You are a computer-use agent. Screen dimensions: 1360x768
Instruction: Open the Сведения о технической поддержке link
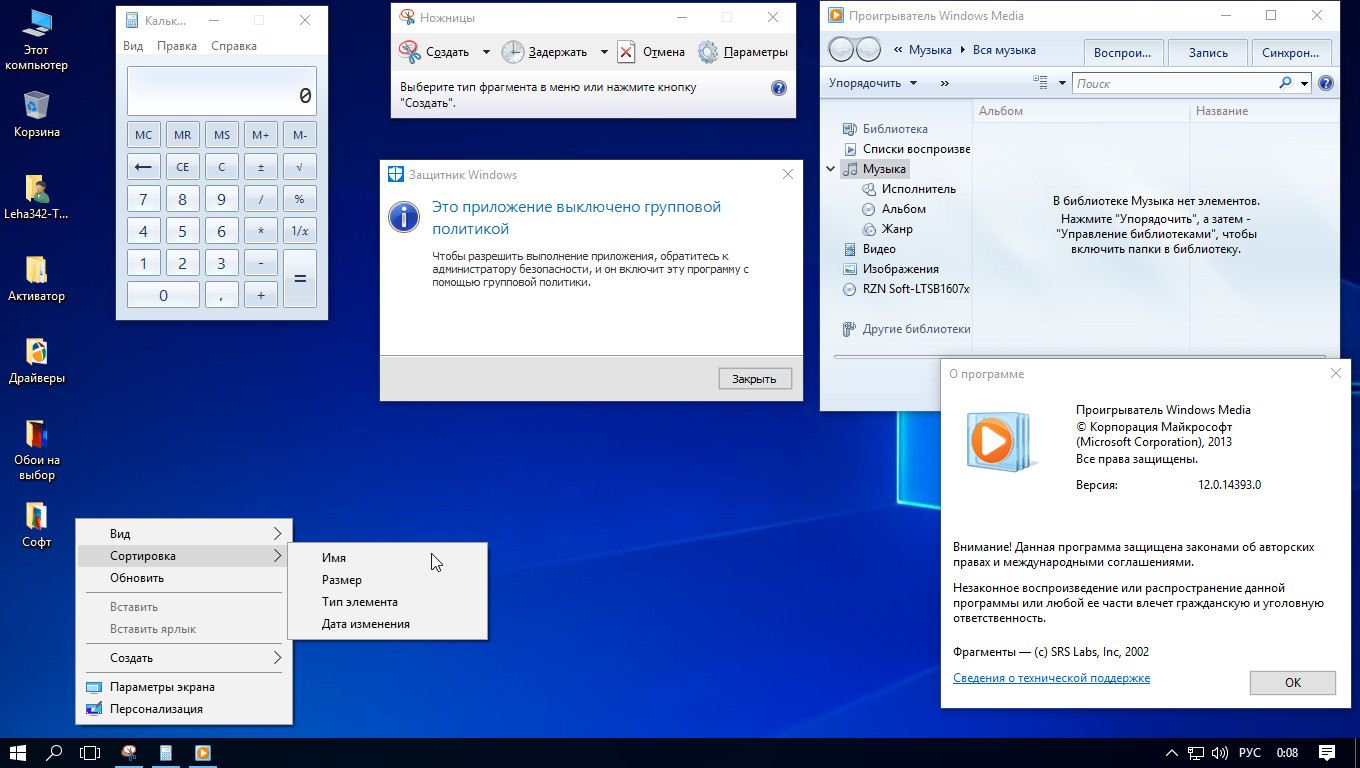click(1051, 678)
